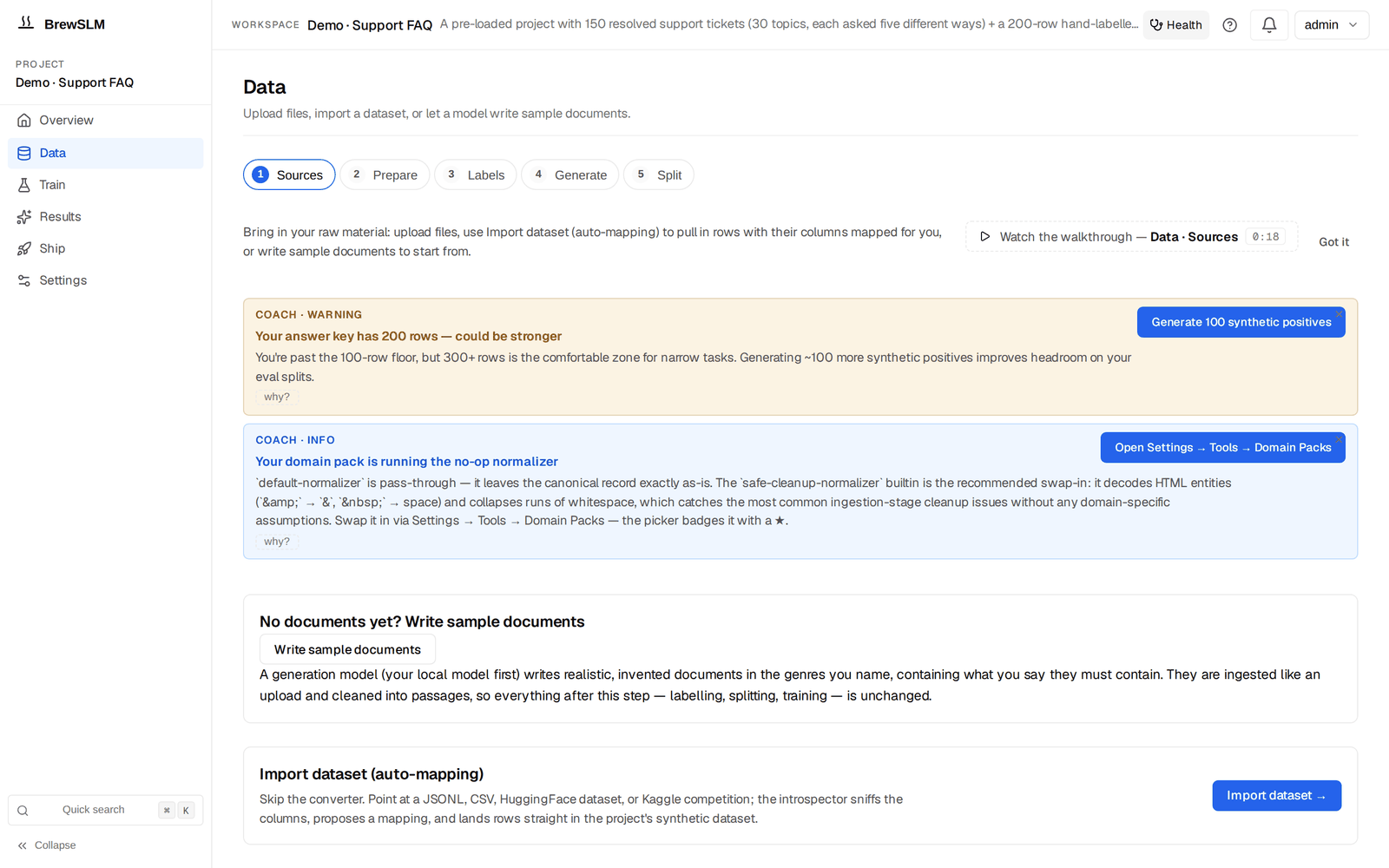Play the Data Sources walkthrough

(1131, 237)
